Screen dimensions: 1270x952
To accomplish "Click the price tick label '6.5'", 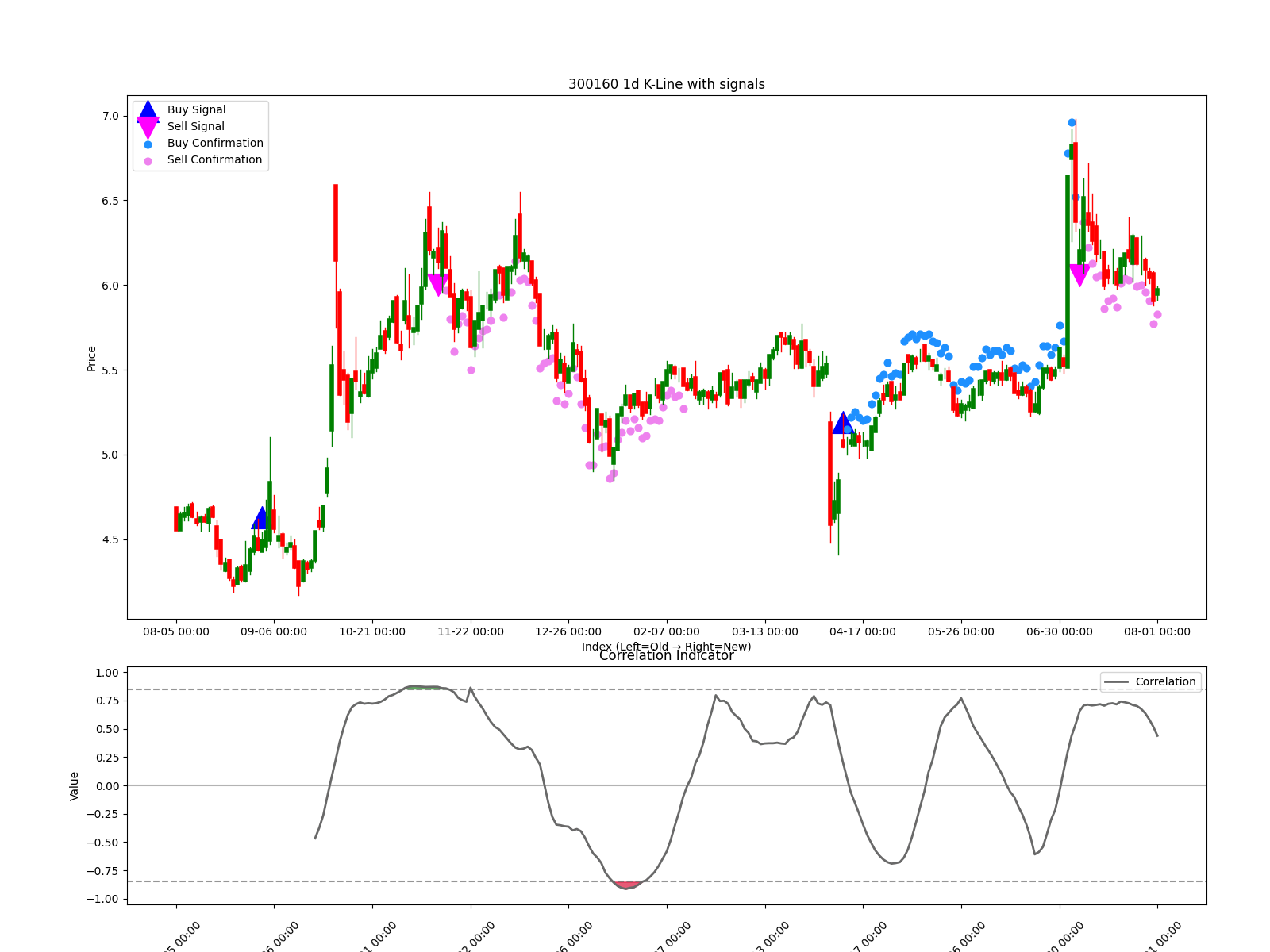I will (x=110, y=201).
